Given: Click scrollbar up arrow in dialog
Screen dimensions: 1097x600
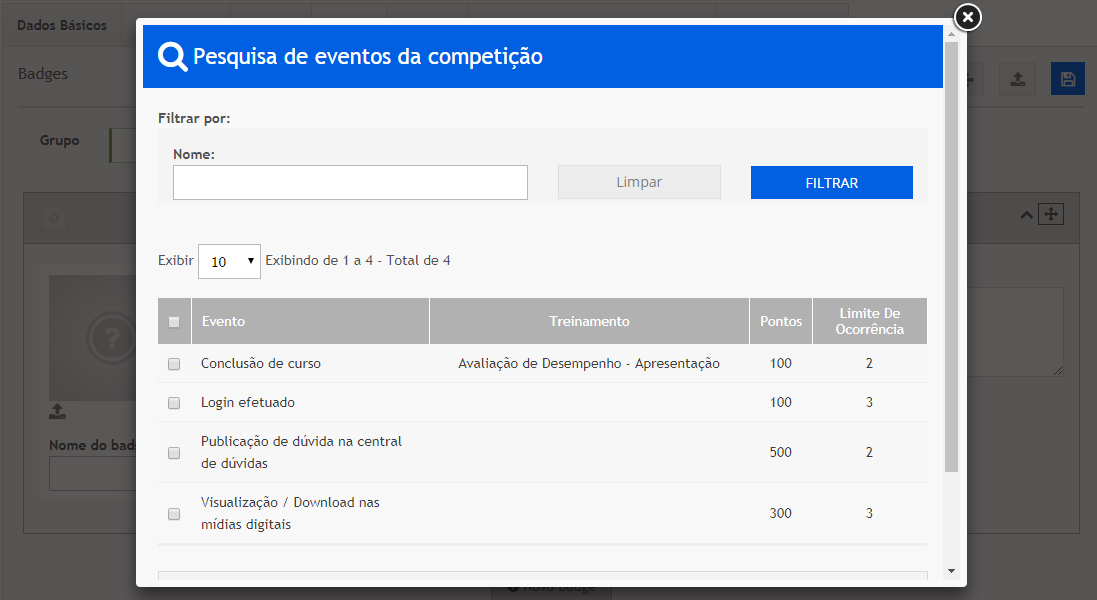Looking at the screenshot, I should click(x=950, y=33).
